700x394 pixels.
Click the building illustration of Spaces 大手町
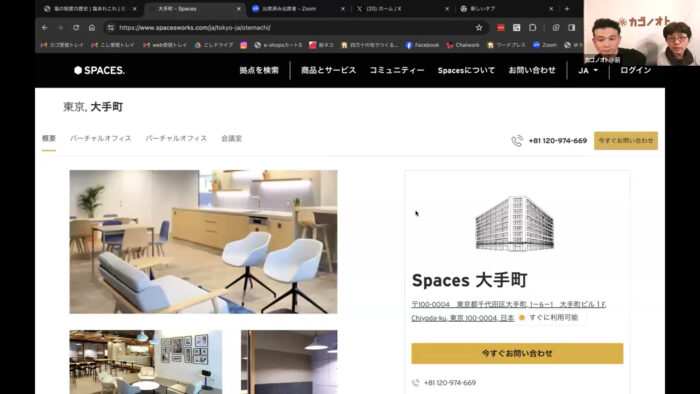[515, 223]
